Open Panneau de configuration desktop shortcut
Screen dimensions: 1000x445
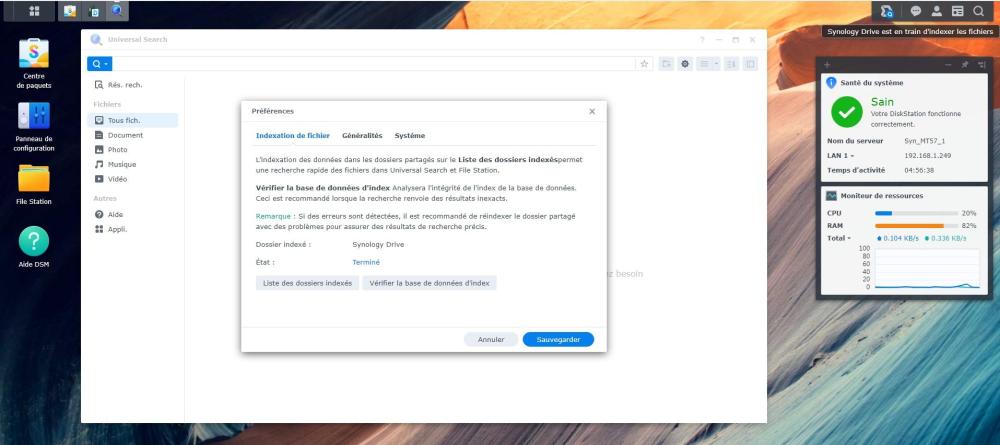tap(34, 126)
